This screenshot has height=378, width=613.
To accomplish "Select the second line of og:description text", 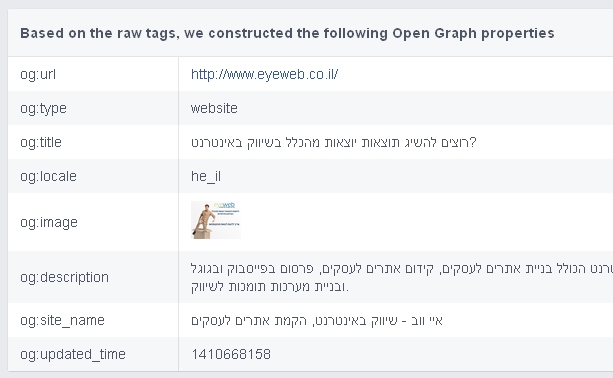I will tap(270, 287).
